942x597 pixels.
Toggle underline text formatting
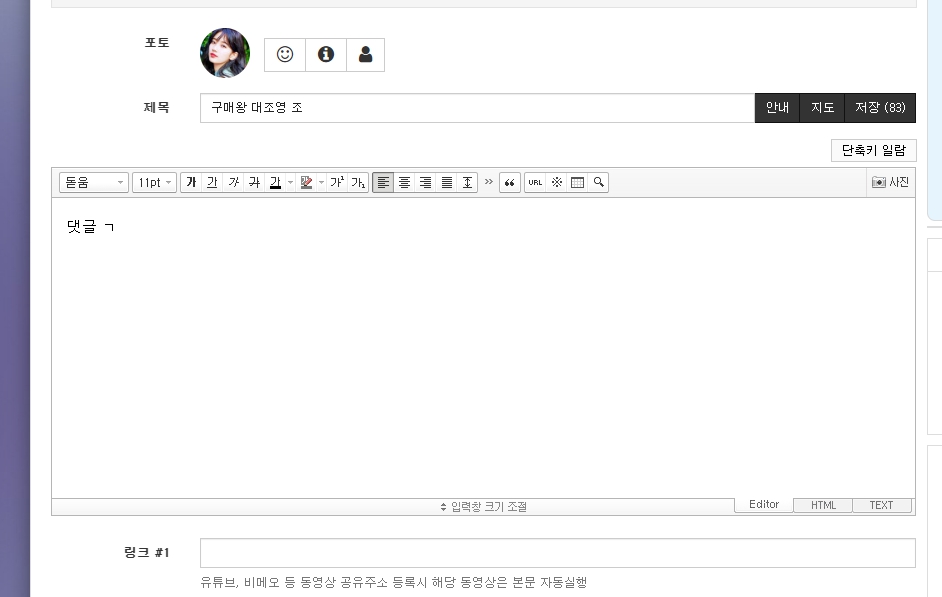pos(212,183)
